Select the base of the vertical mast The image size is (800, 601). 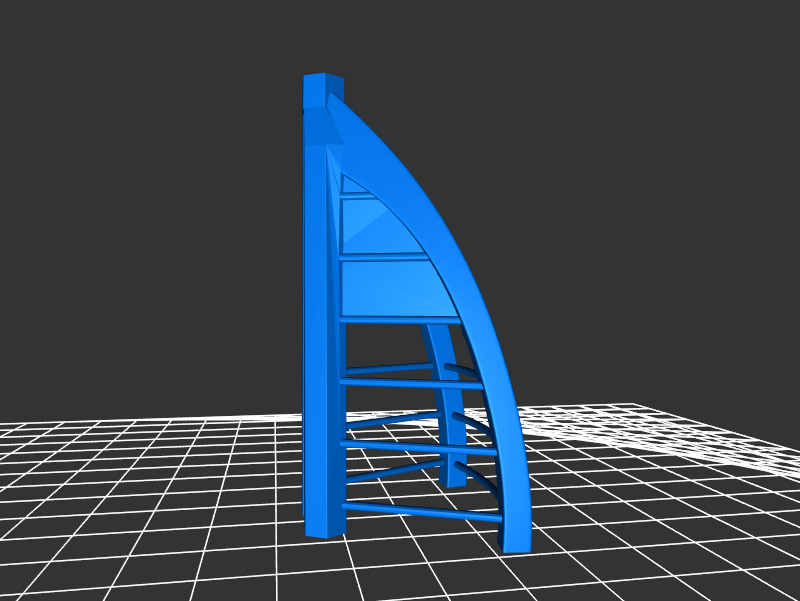[322, 518]
